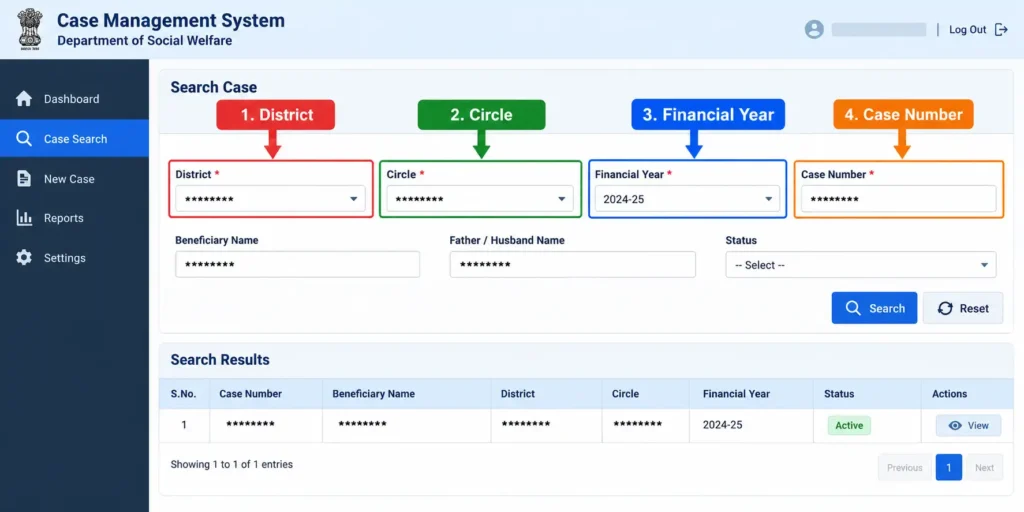Click the District column header in results

tap(518, 394)
